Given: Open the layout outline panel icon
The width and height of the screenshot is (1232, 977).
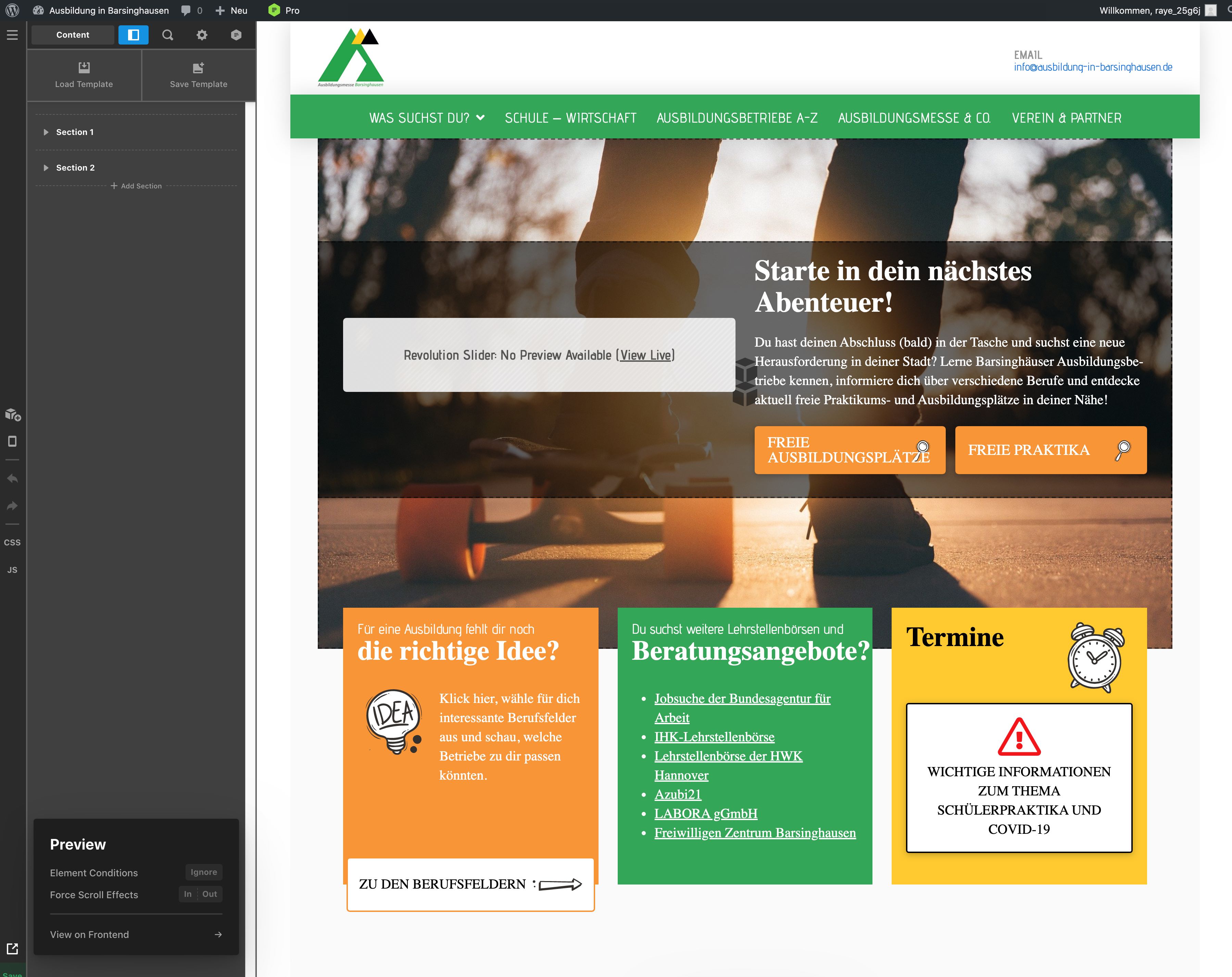Looking at the screenshot, I should pyautogui.click(x=133, y=35).
